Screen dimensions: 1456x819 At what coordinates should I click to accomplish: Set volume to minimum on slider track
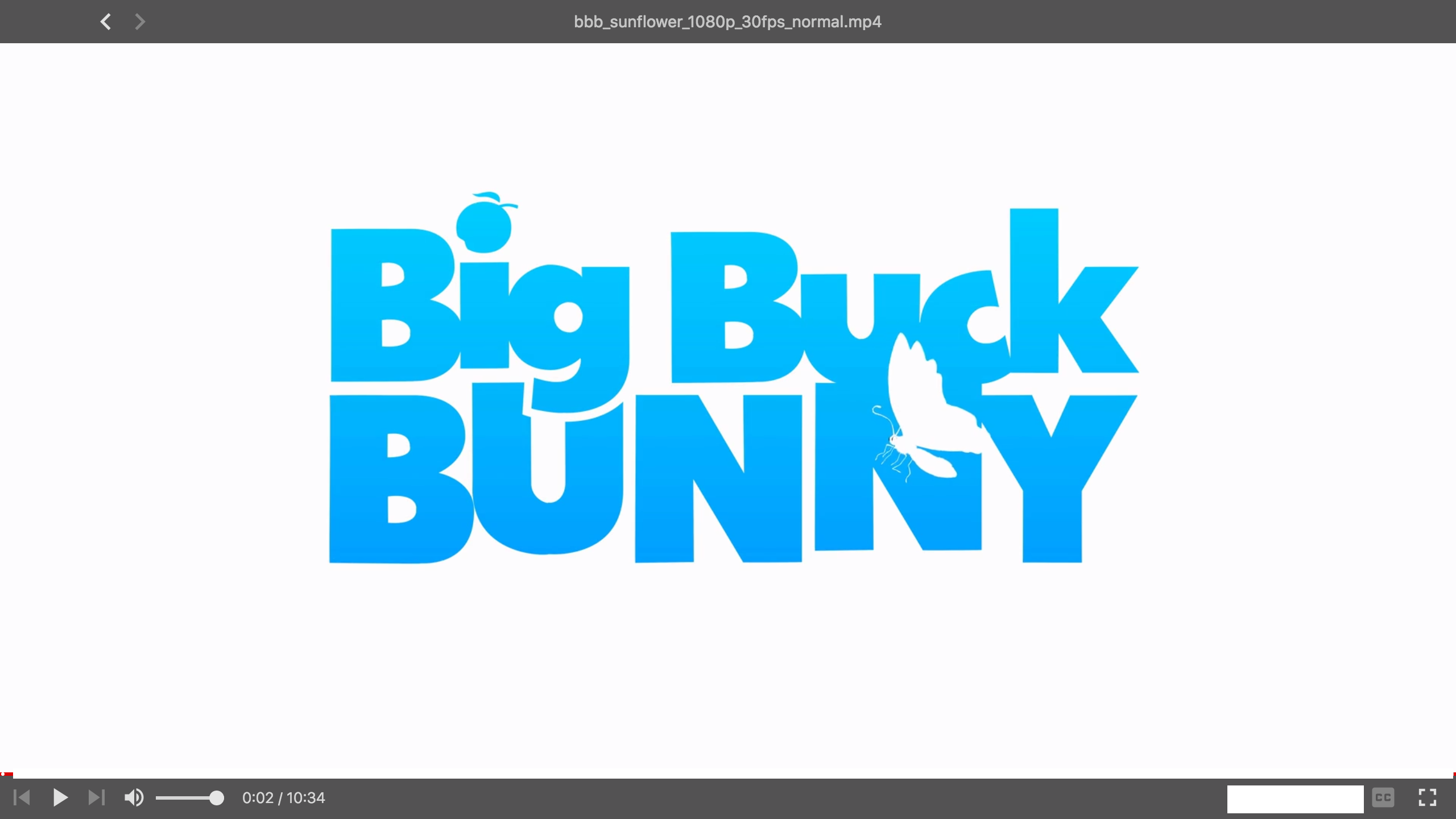pyautogui.click(x=158, y=798)
